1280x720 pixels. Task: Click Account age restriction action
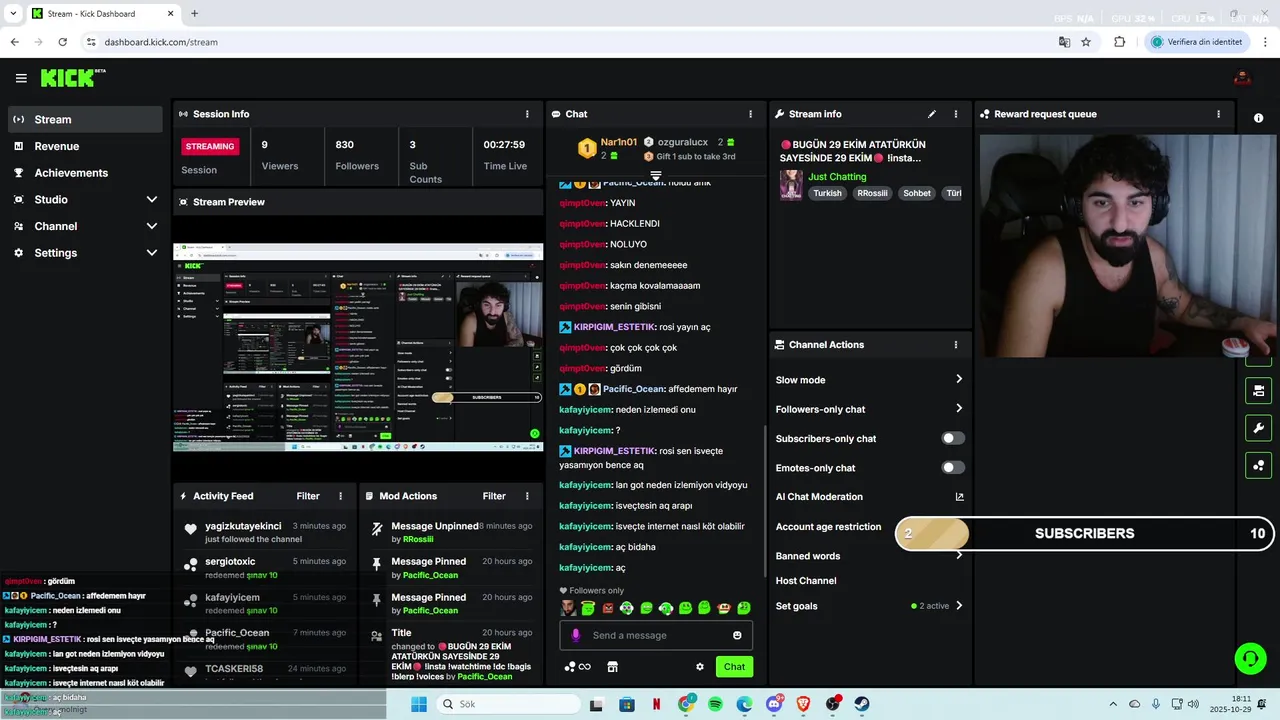[828, 527]
